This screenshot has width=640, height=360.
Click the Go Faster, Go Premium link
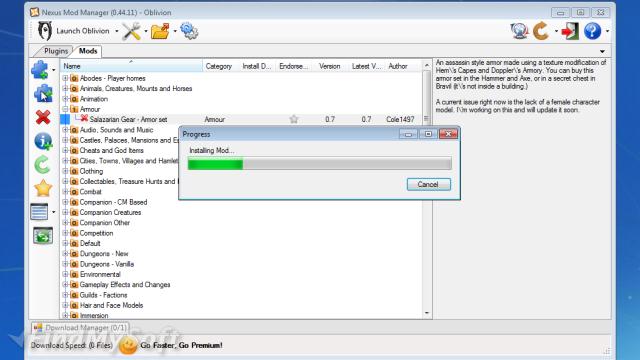181,345
